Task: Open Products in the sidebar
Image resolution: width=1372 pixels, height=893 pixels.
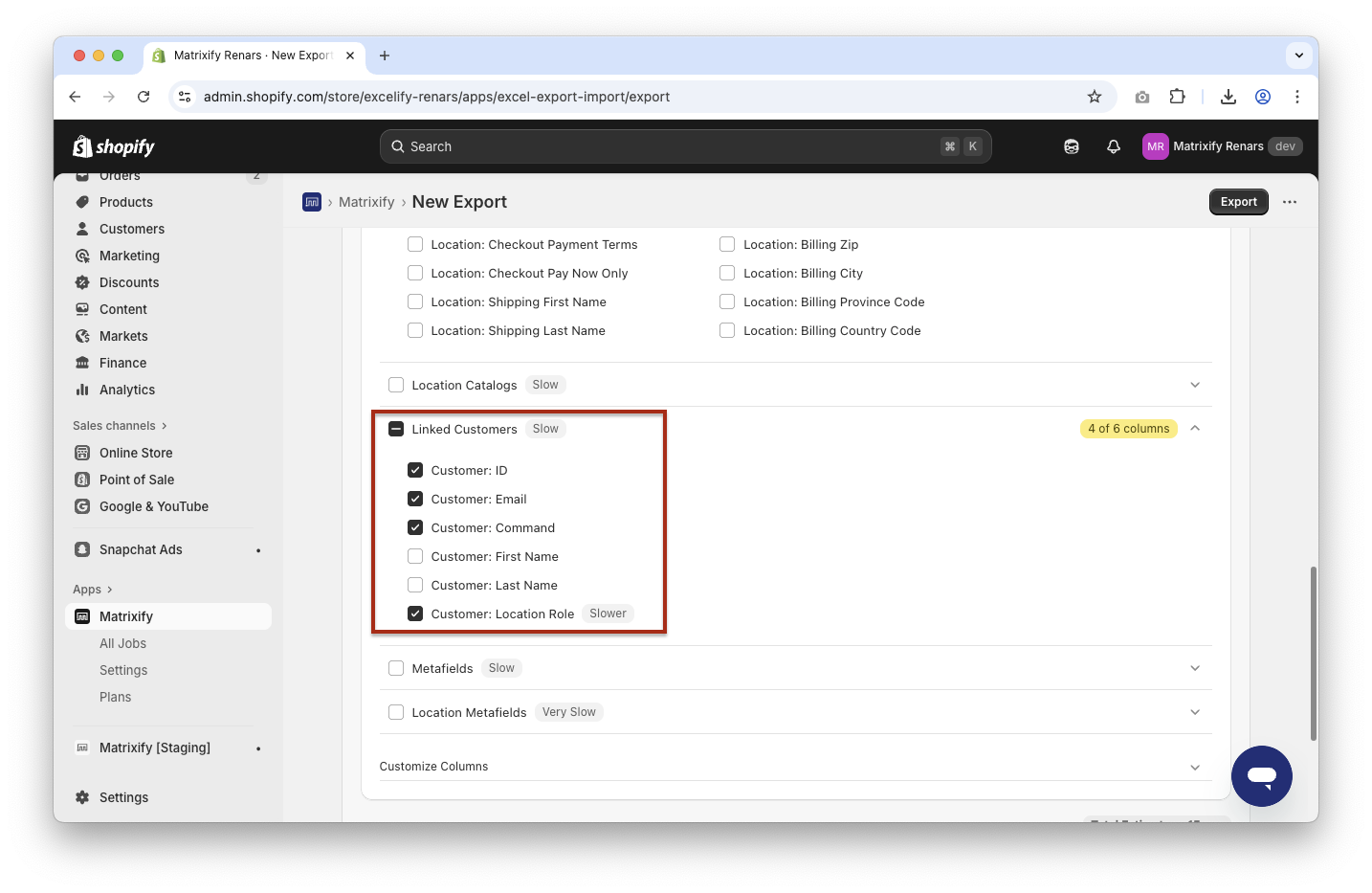Action: (x=125, y=202)
